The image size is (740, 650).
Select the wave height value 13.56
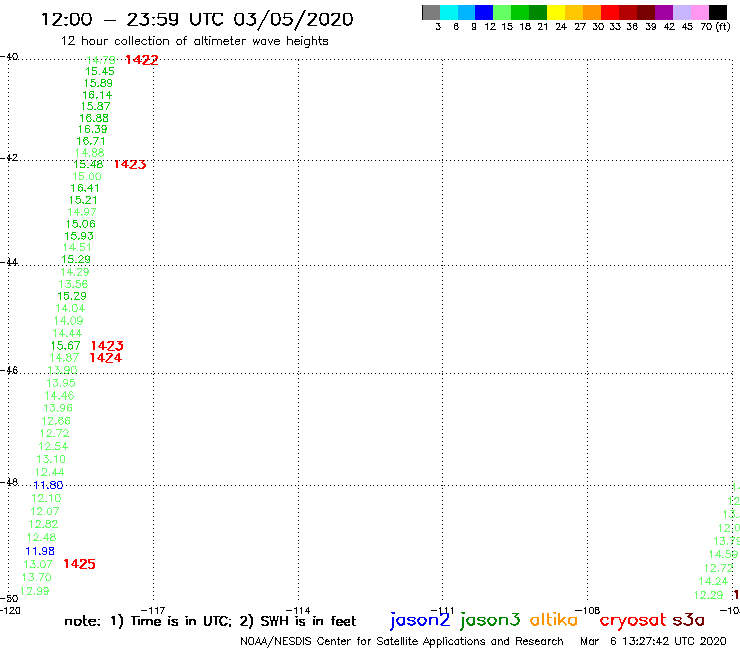click(x=73, y=284)
